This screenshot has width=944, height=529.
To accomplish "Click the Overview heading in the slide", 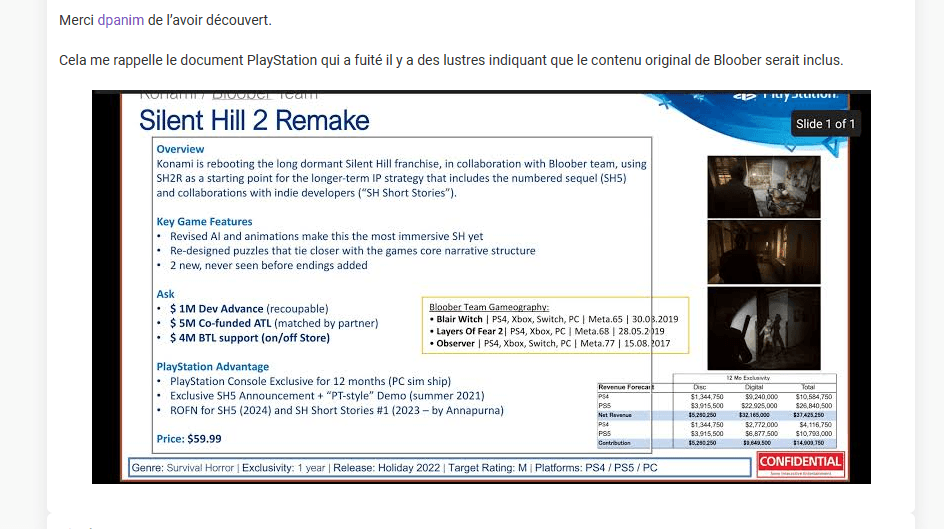I will [180, 149].
